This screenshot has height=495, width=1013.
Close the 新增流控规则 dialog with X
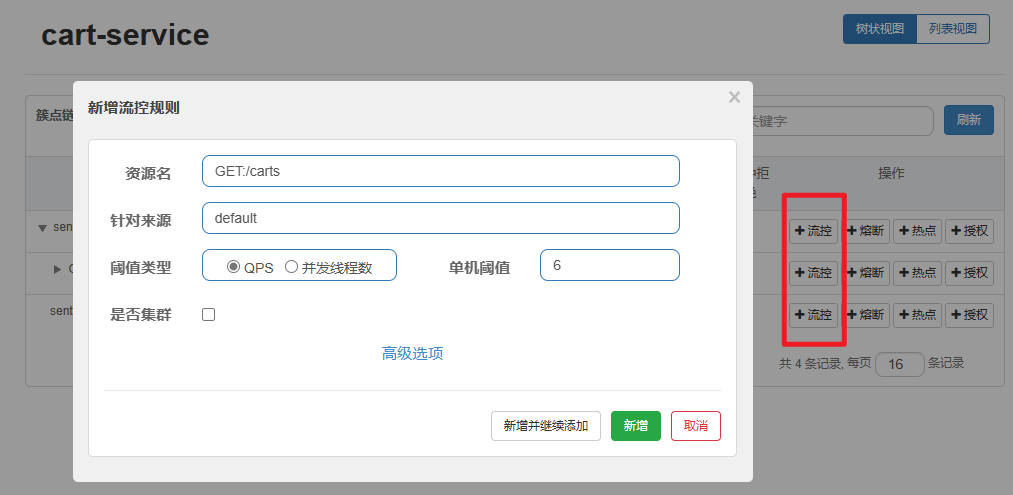734,97
